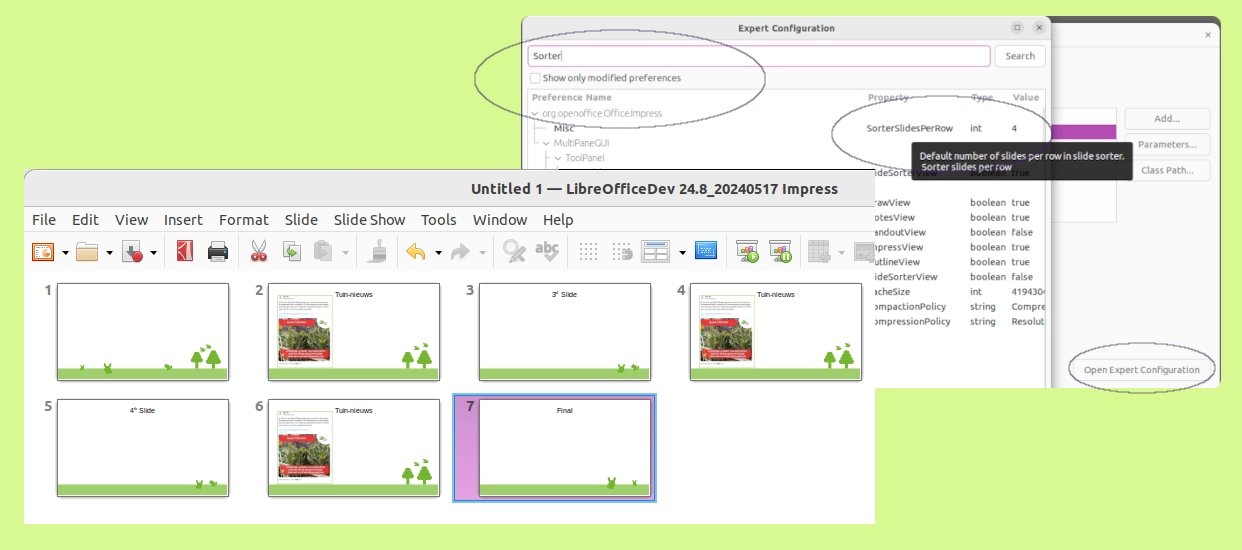
Task: Click the Print toolbar icon
Action: point(218,252)
